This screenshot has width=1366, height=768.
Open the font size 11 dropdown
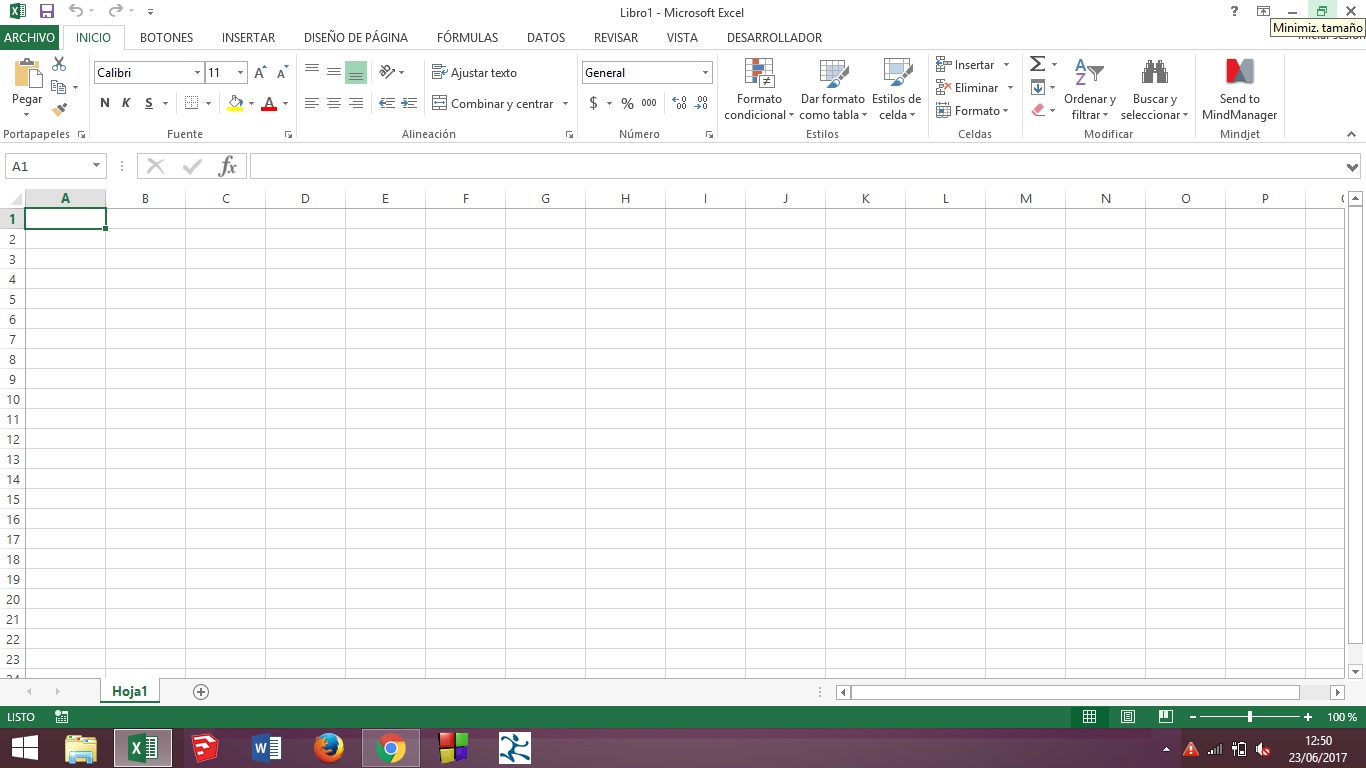pyautogui.click(x=240, y=73)
